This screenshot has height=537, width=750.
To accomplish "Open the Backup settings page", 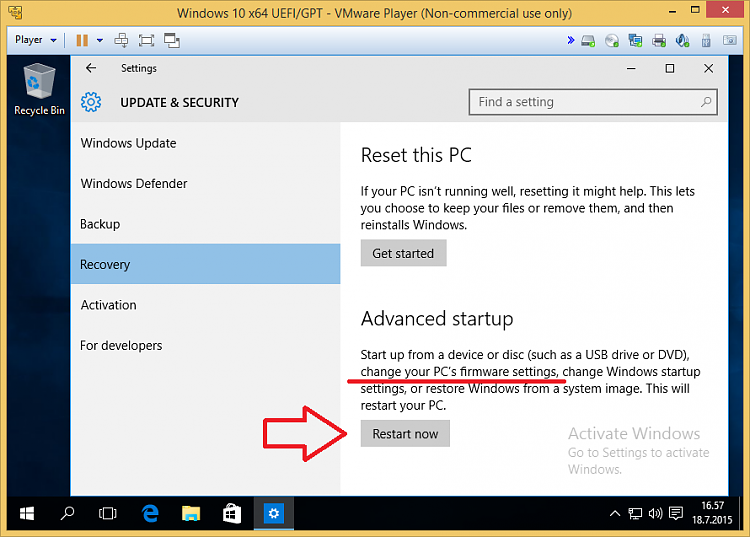I will click(x=205, y=224).
